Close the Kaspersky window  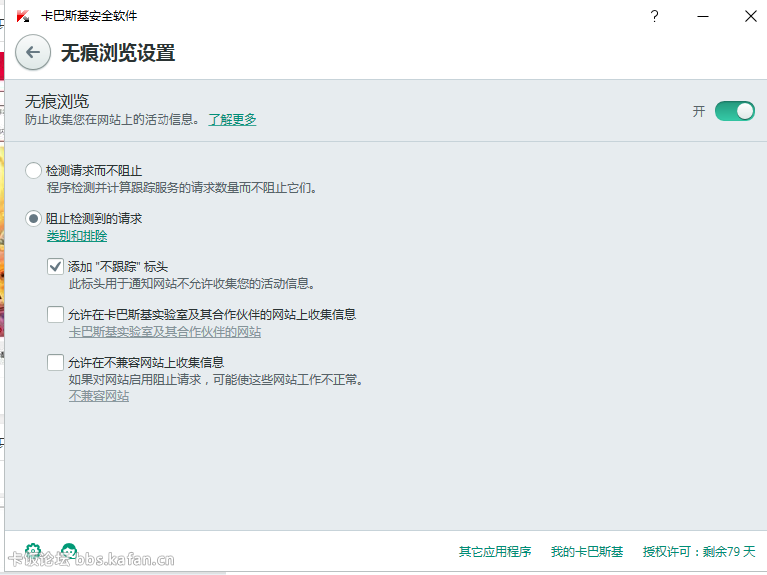click(751, 16)
